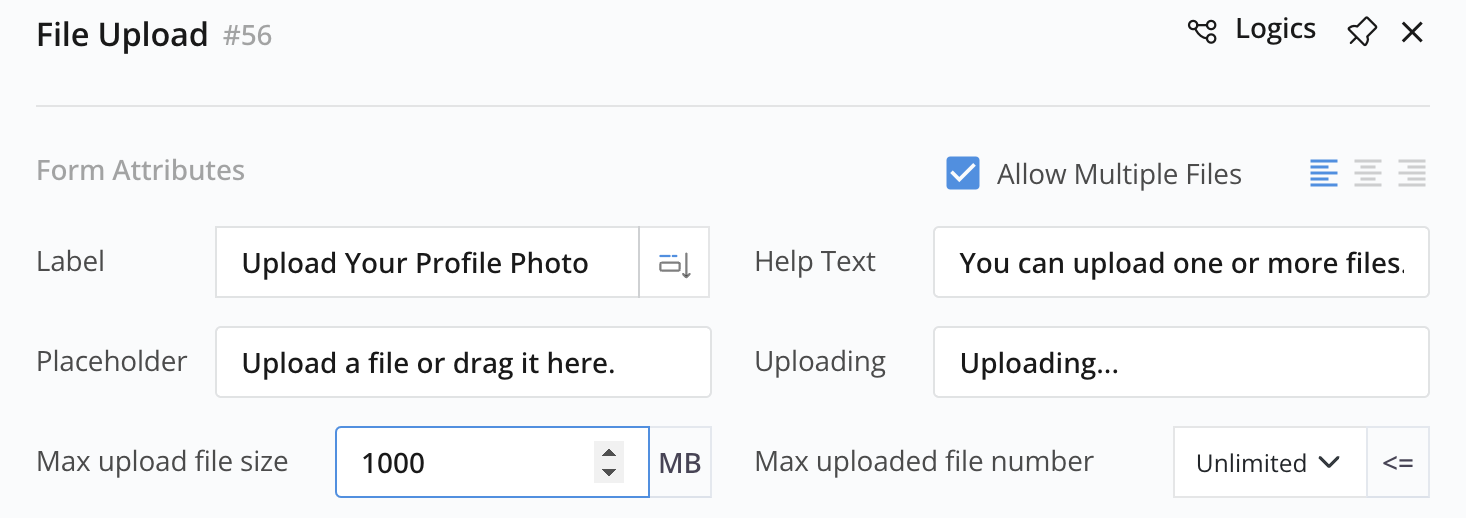Viewport: 1466px width, 518px height.
Task: Click the label position icon beside Label
Action: (x=674, y=263)
